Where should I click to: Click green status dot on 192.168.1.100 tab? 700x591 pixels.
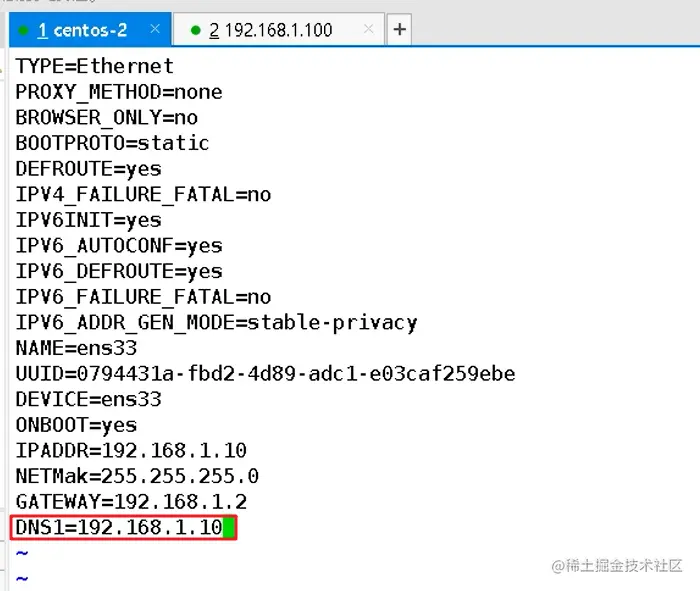click(x=193, y=30)
